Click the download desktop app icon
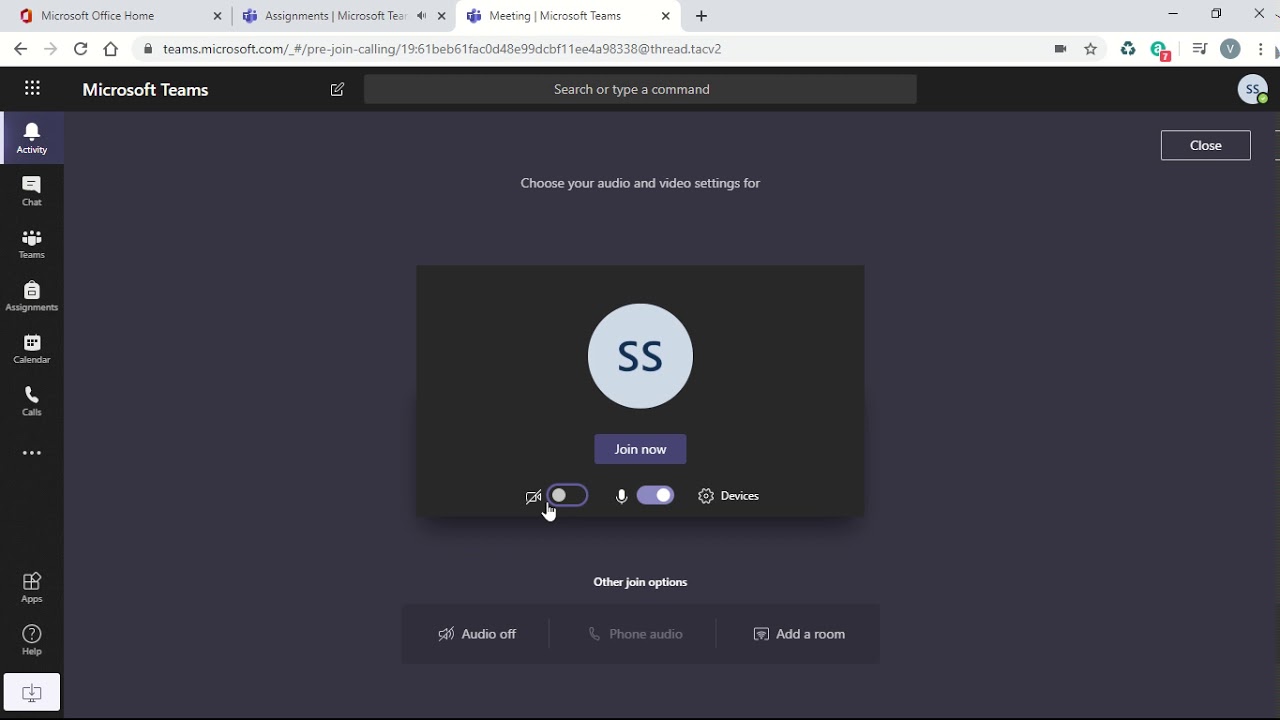The width and height of the screenshot is (1280, 720). (x=32, y=692)
